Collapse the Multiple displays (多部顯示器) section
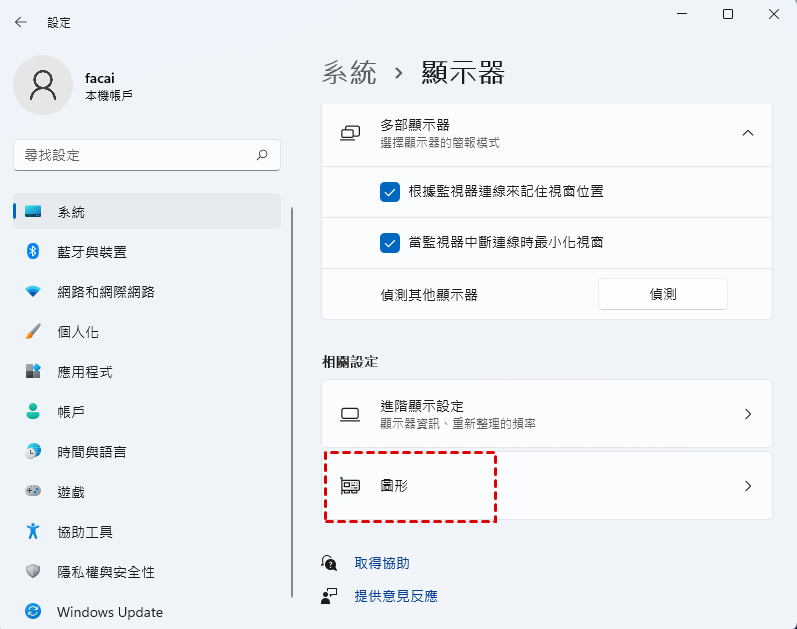This screenshot has height=629, width=797. tap(747, 133)
